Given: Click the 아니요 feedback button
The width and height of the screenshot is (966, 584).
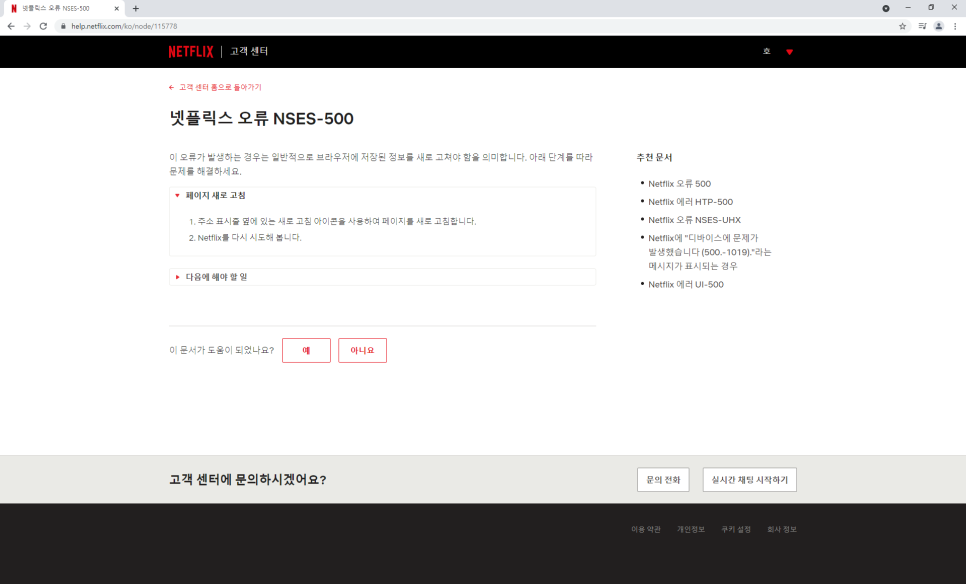Looking at the screenshot, I should tap(362, 351).
